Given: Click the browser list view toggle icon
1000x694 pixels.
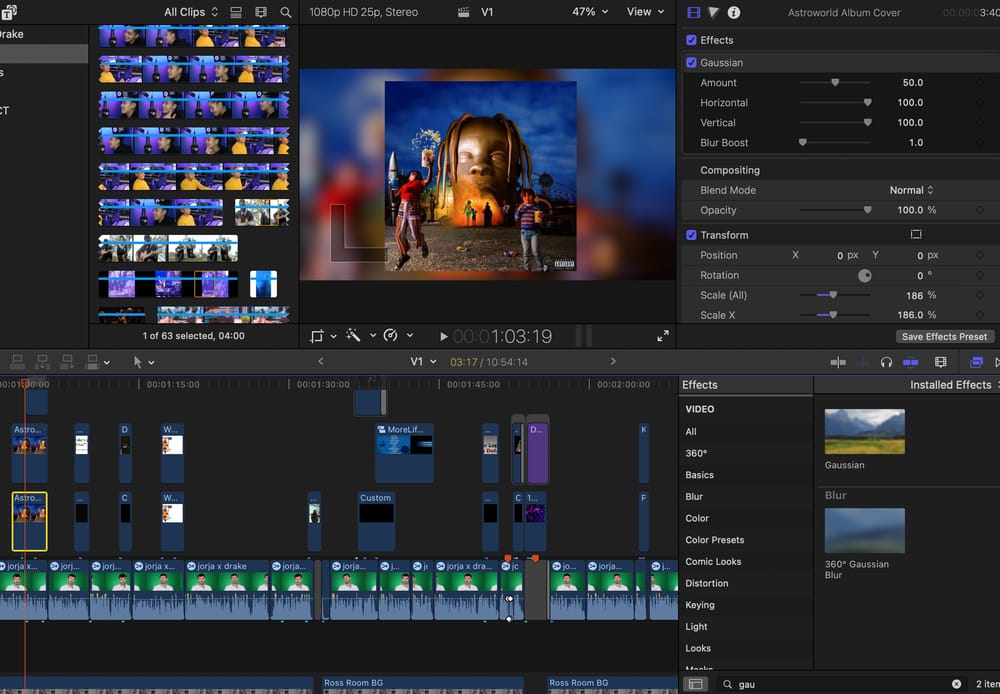Looking at the screenshot, I should 236,12.
